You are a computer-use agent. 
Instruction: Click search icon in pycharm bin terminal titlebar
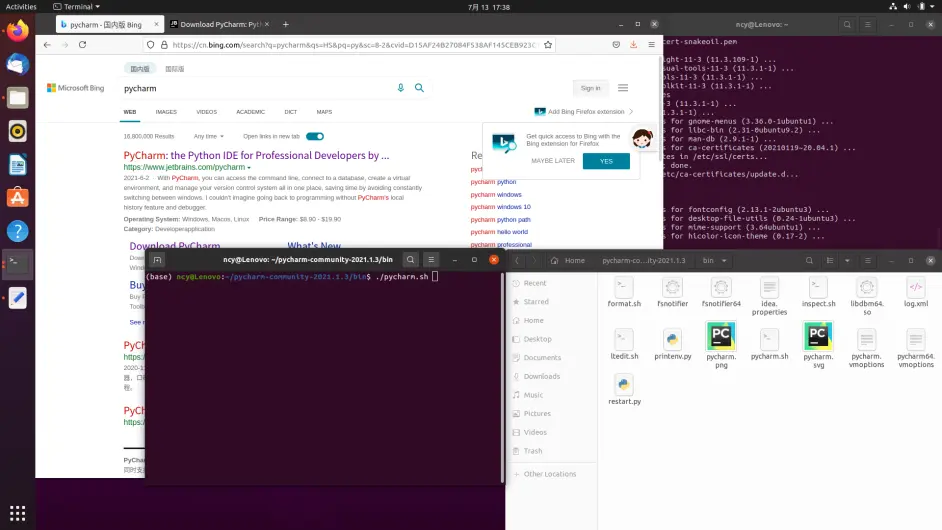coord(410,260)
